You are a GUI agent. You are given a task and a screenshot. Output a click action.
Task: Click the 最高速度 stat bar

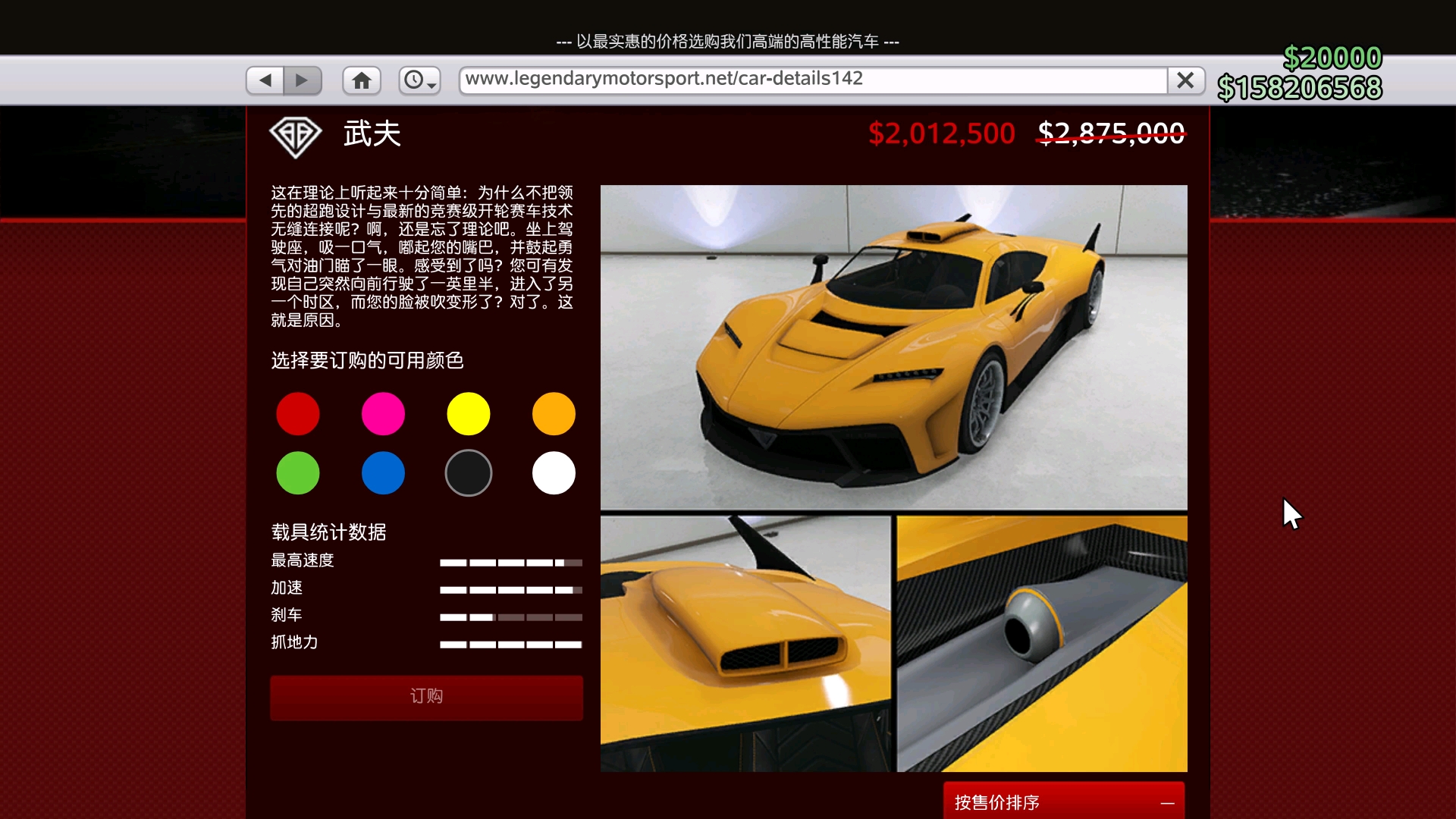tap(511, 563)
